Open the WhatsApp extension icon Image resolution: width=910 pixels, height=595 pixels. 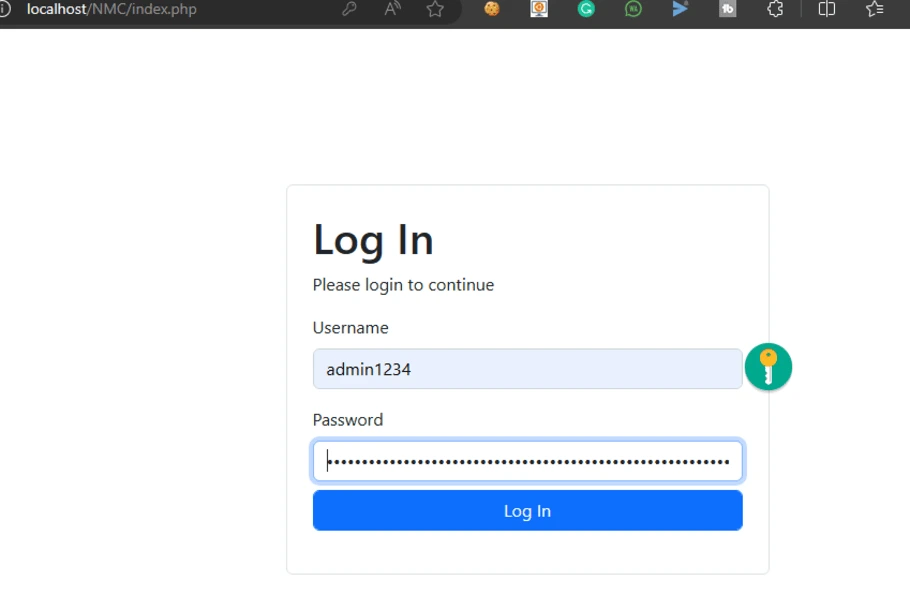633,10
